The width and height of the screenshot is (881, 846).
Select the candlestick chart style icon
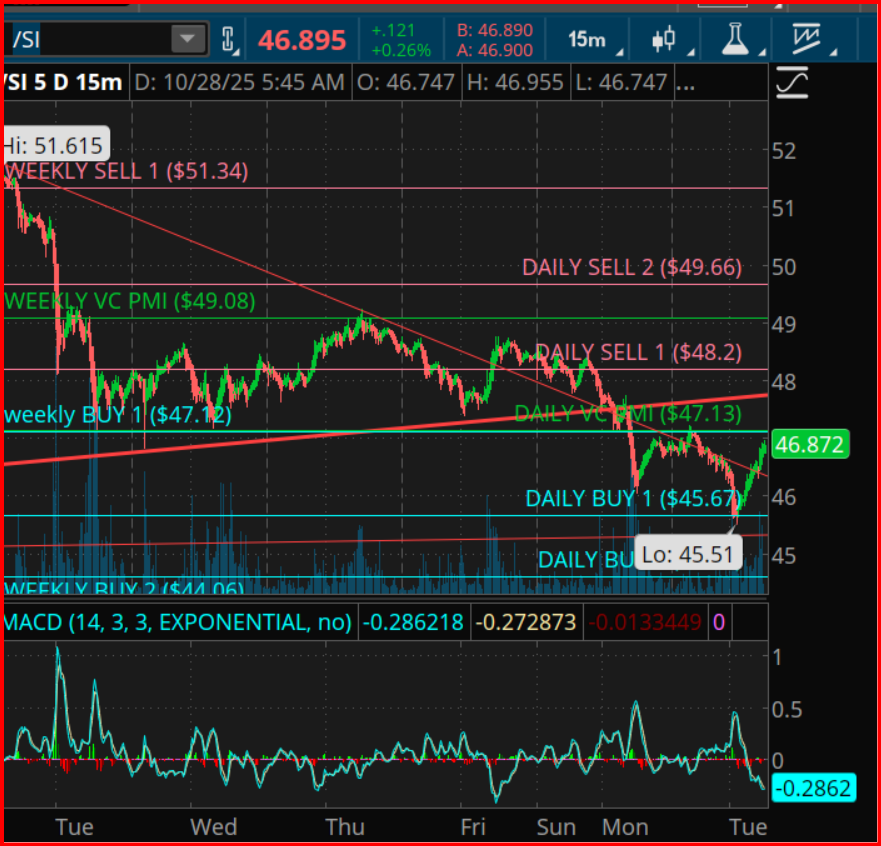661,38
